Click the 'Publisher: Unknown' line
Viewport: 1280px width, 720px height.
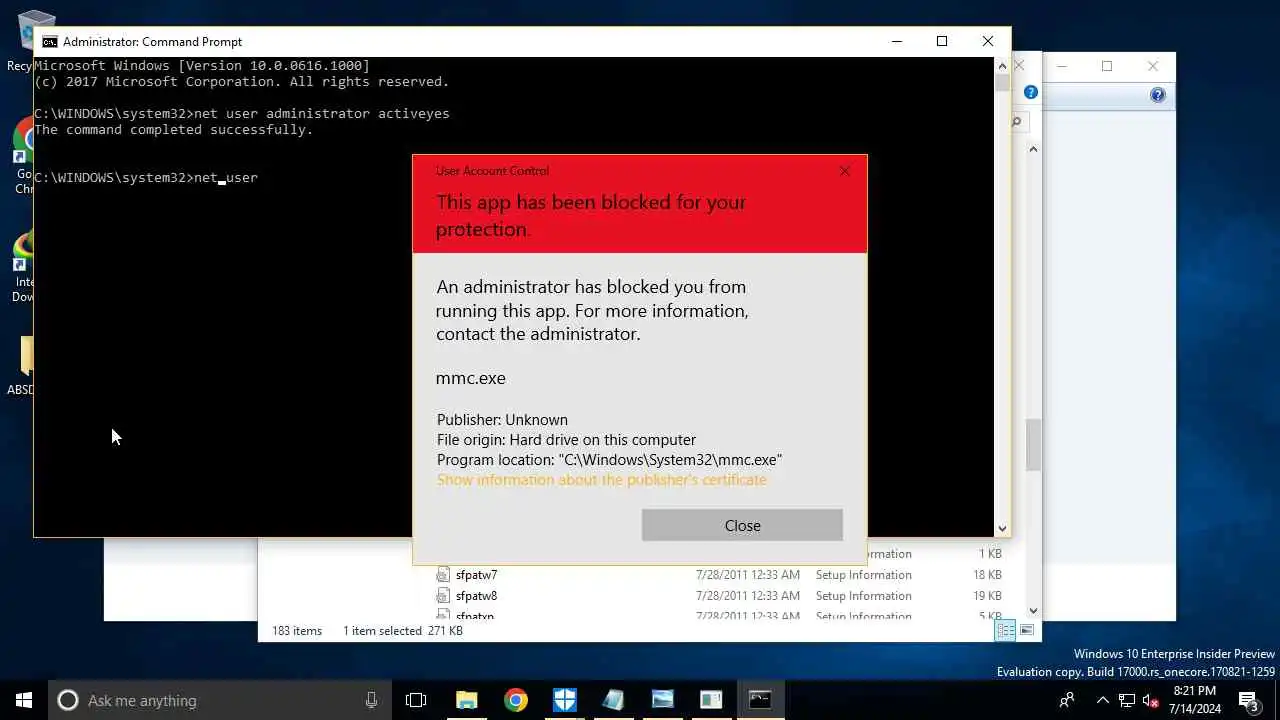[502, 420]
